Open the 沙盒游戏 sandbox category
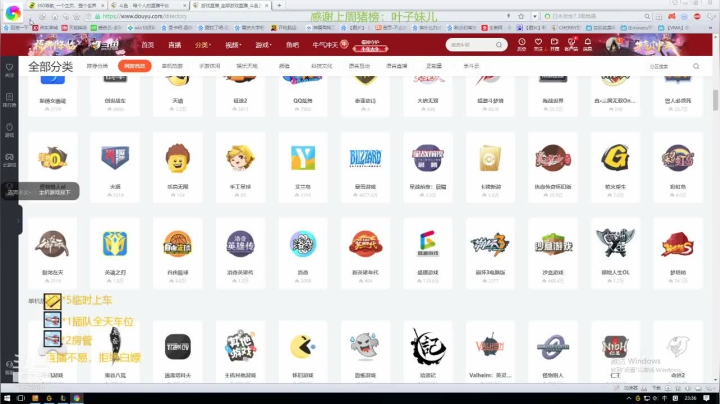The height and width of the screenshot is (404, 720). (552, 253)
